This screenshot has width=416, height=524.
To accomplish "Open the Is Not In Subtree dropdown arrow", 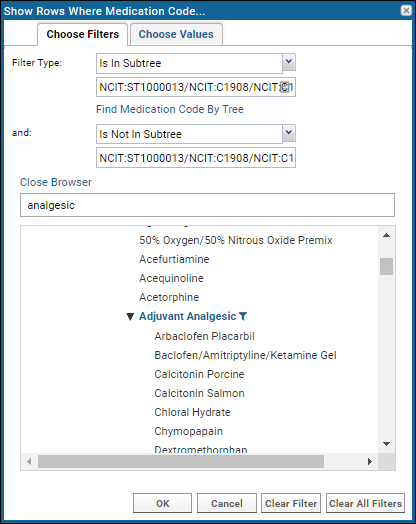I will click(x=289, y=133).
